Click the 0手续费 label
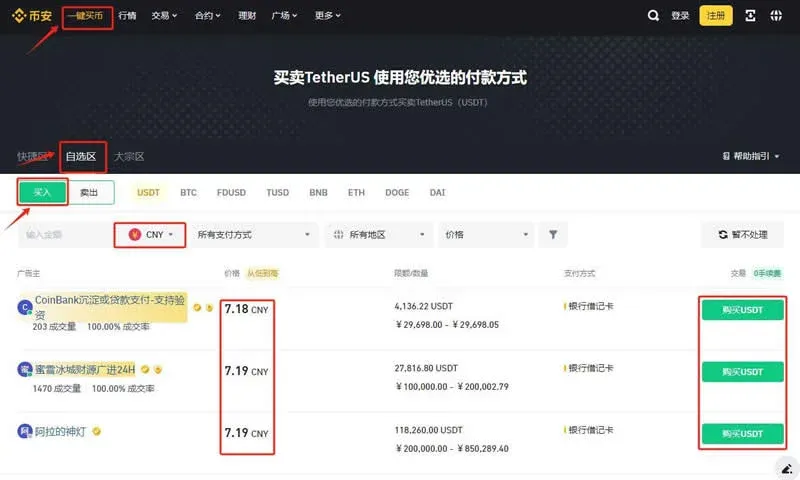Image resolution: width=800 pixels, height=480 pixels. [x=767, y=273]
